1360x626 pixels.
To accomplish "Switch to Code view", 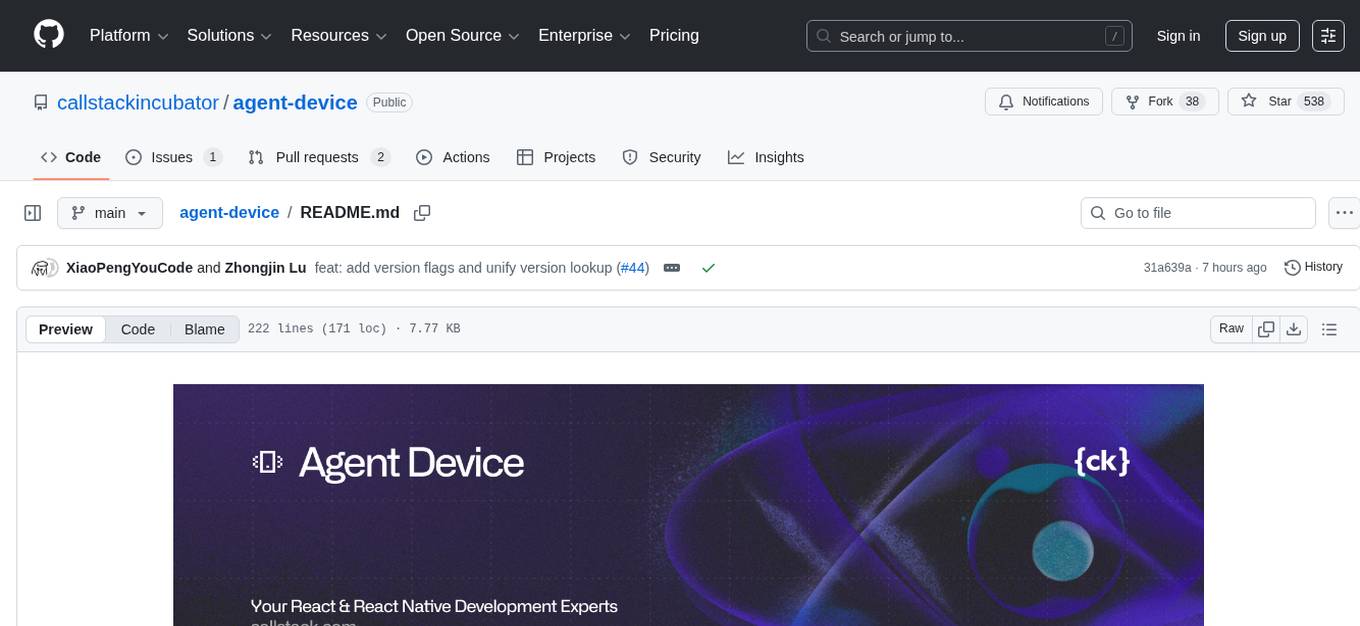I will [x=137, y=329].
